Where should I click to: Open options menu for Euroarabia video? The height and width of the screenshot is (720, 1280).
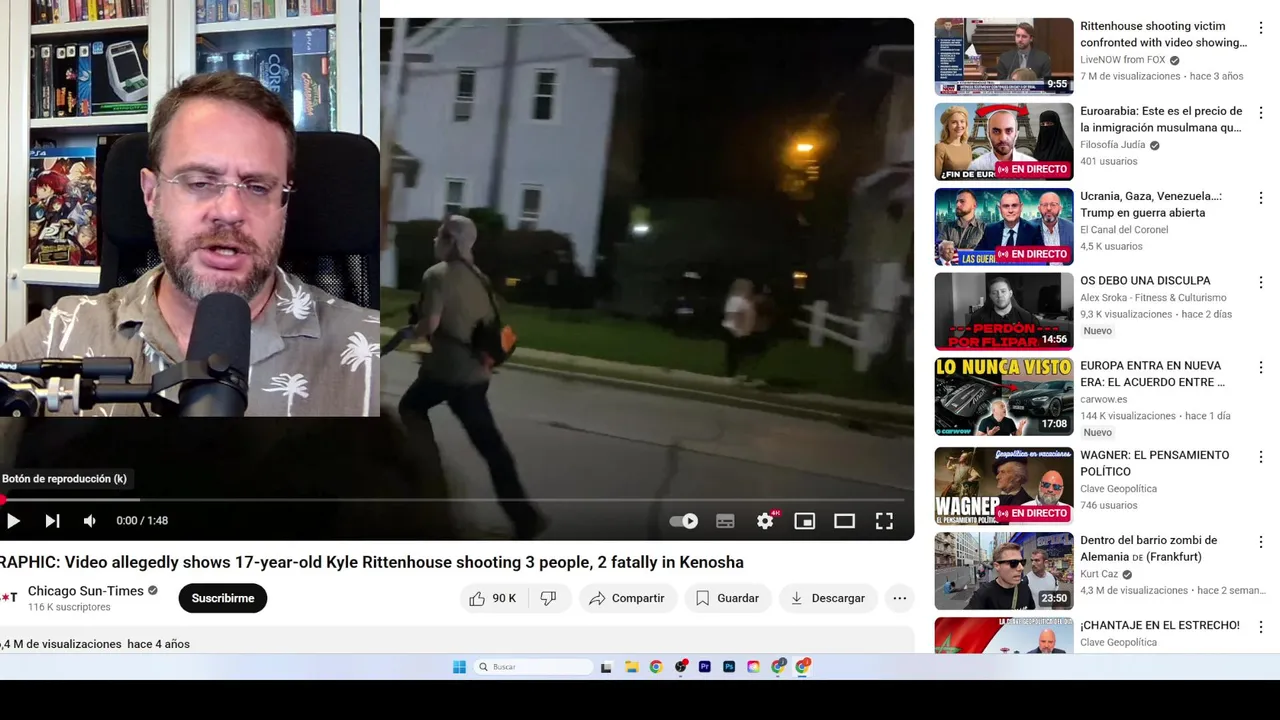(1261, 113)
